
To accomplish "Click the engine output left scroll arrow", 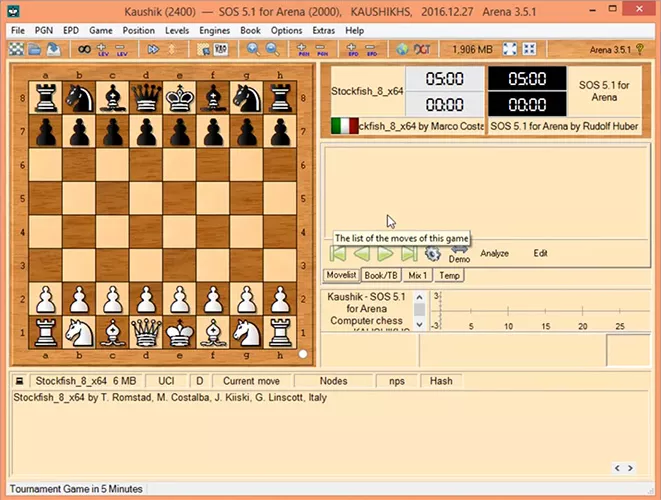I will 617,468.
